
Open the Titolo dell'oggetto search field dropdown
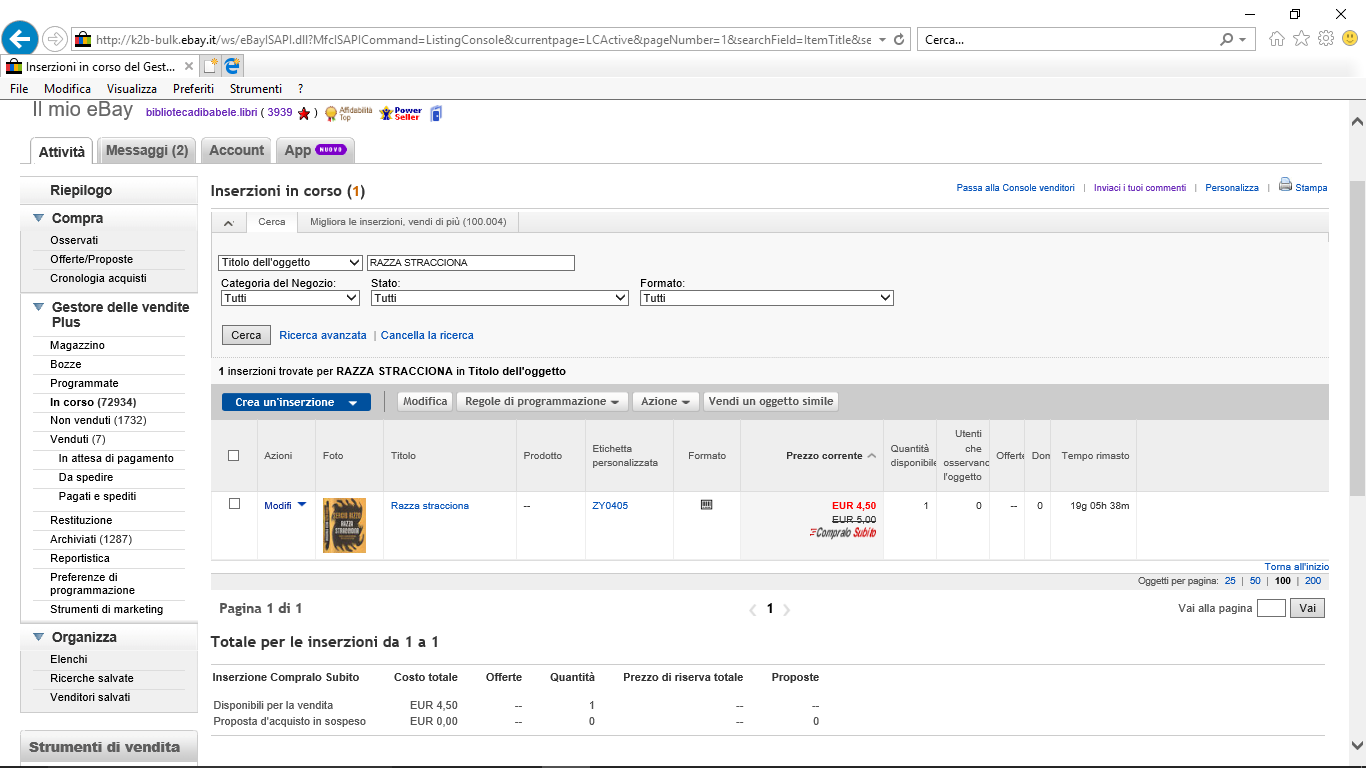(290, 263)
